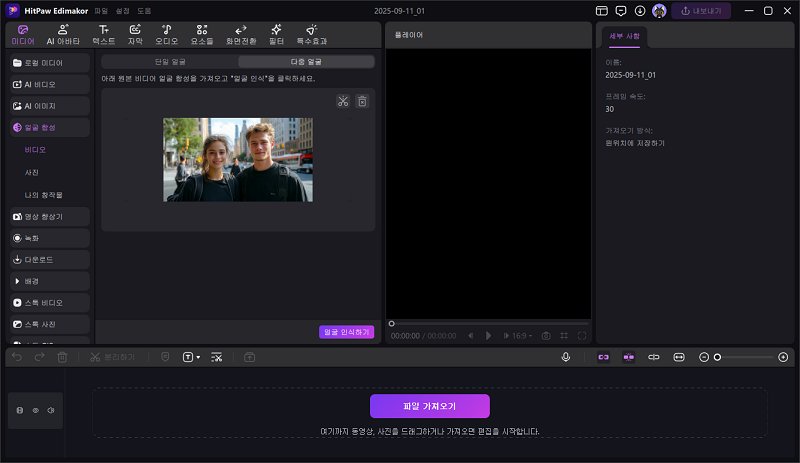Open the 도움 (Help) menu

tap(144, 11)
